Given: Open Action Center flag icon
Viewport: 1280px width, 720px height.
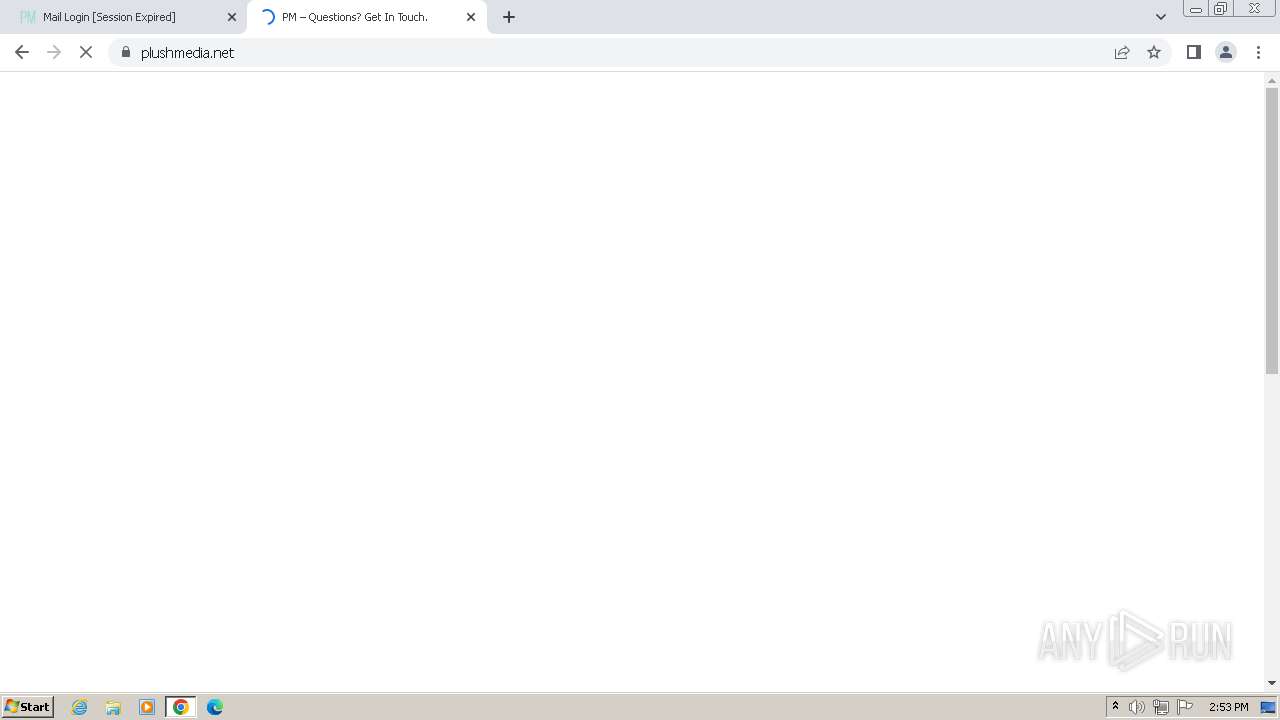Looking at the screenshot, I should 1185,707.
